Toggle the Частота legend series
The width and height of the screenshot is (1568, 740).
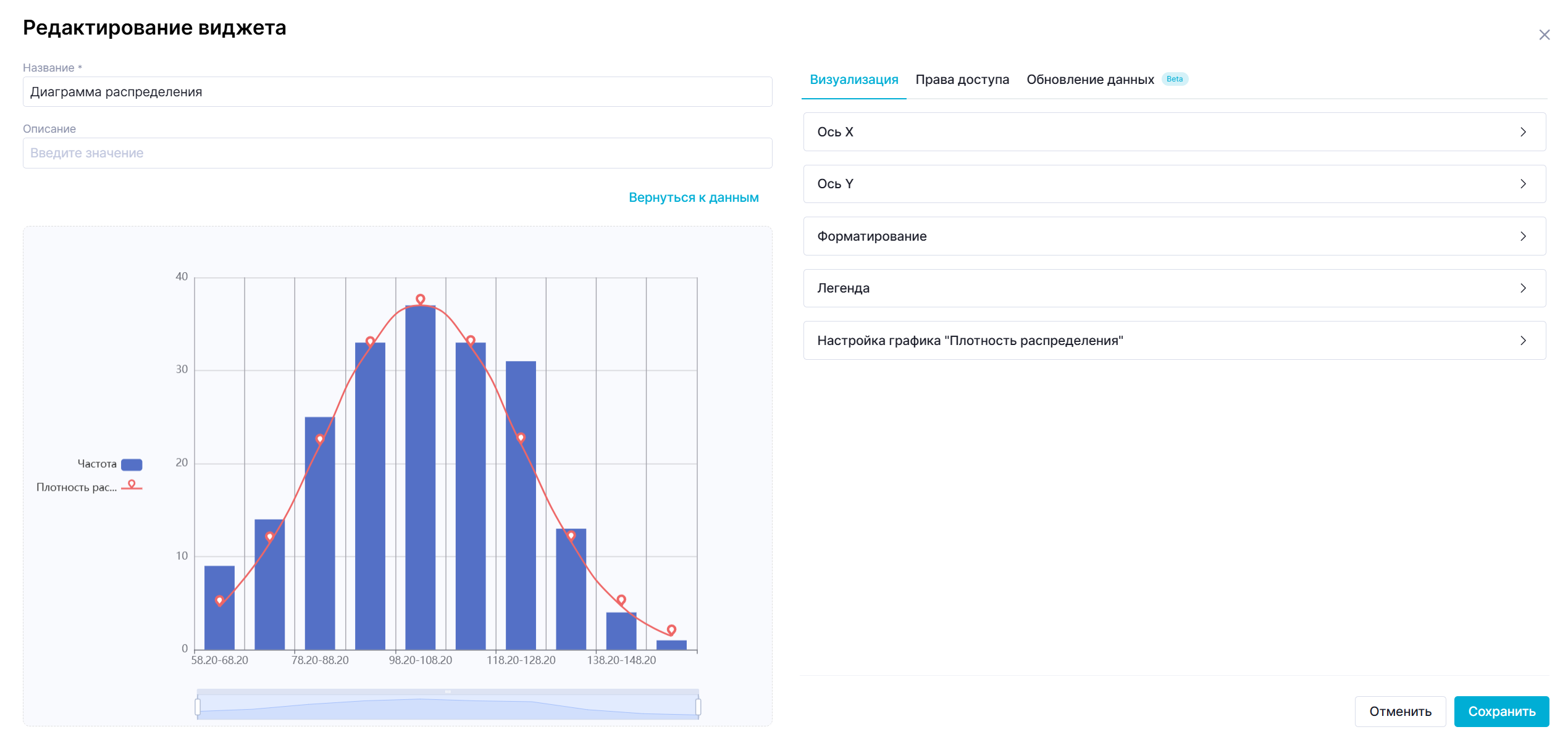point(97,464)
